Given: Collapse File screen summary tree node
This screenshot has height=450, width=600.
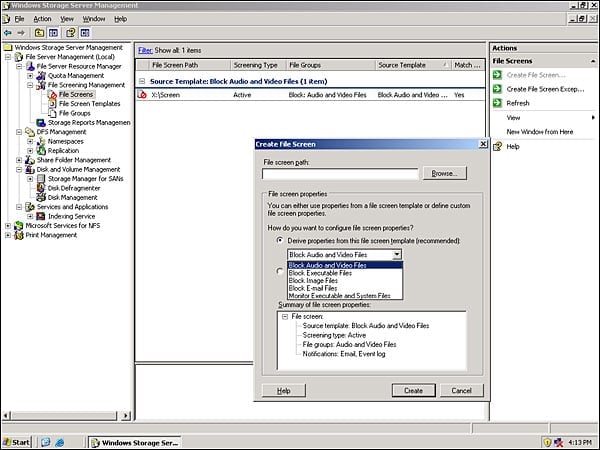Looking at the screenshot, I should pos(285,316).
